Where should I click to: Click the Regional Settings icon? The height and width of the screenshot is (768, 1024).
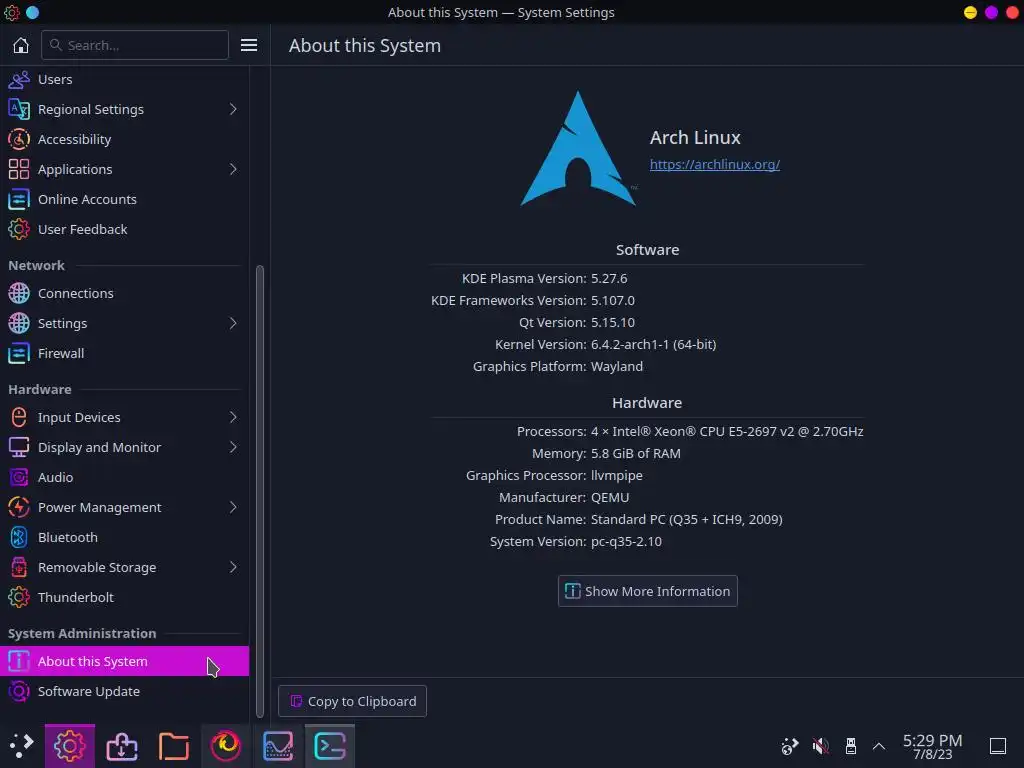pyautogui.click(x=19, y=109)
